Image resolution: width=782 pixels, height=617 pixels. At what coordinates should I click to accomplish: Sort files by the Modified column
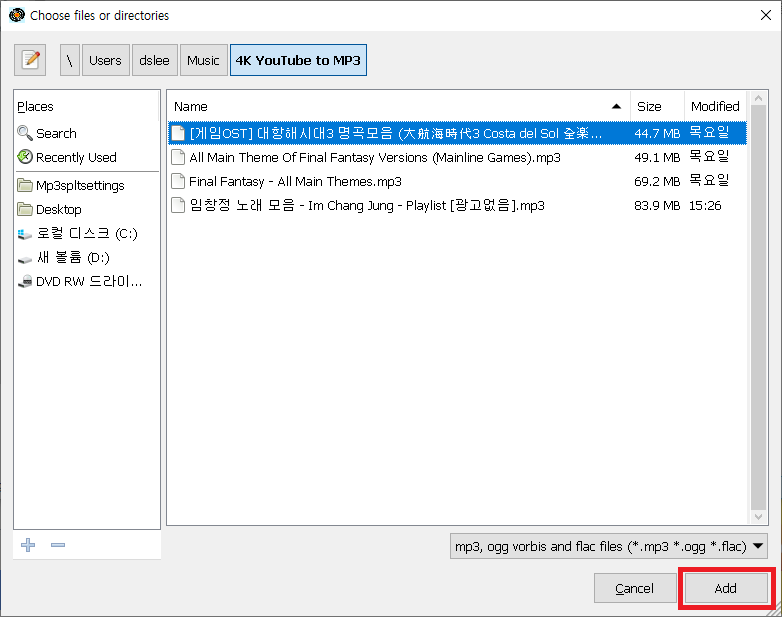click(714, 106)
